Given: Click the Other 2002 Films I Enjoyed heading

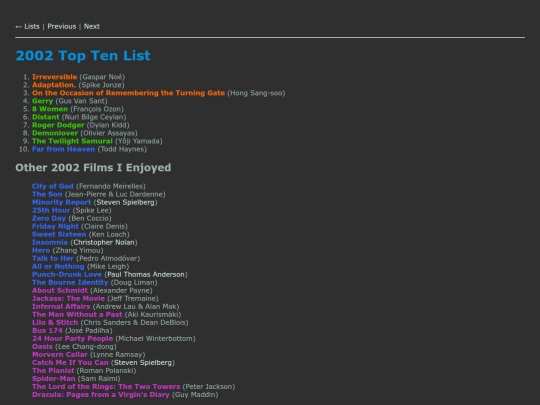Looking at the screenshot, I should point(93,168).
